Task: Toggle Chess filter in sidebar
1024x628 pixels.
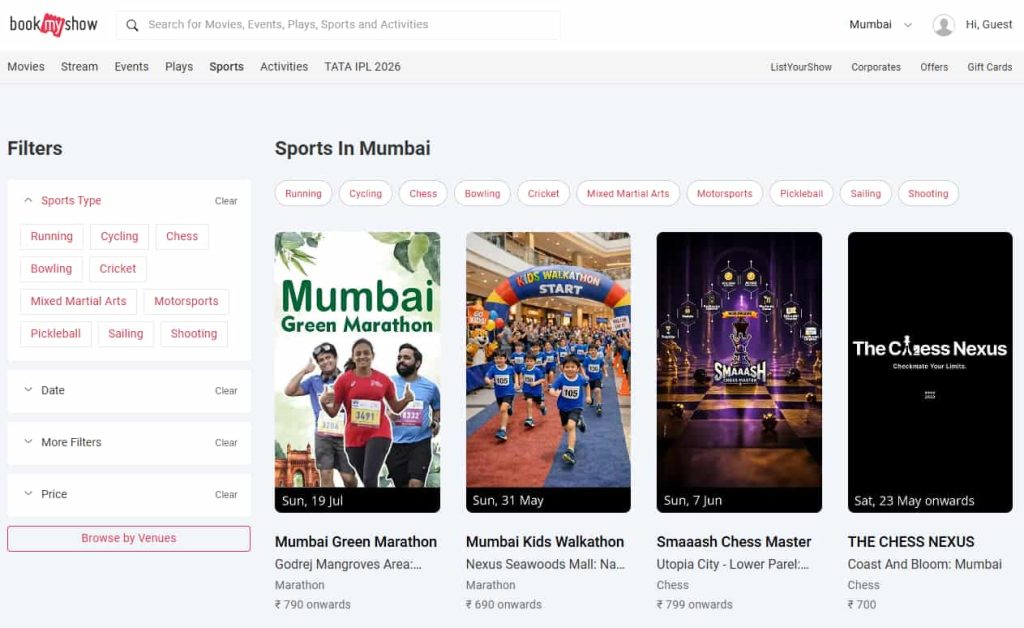Action: pos(182,236)
